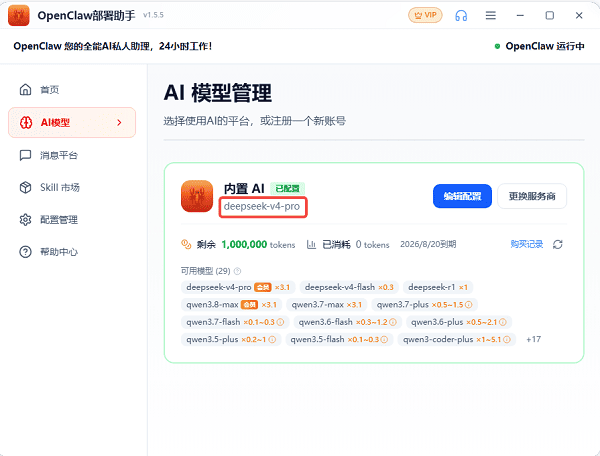Click the brain AI model icon
Screen dimensions: 600x456
(x=26, y=122)
